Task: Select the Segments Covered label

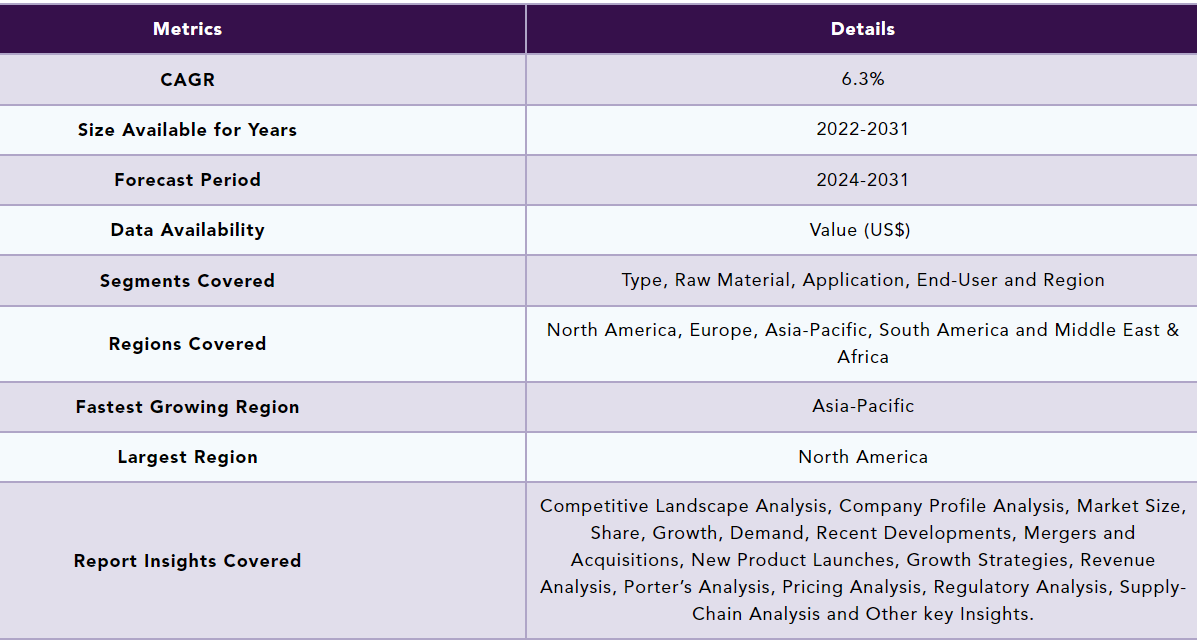Action: pos(187,281)
